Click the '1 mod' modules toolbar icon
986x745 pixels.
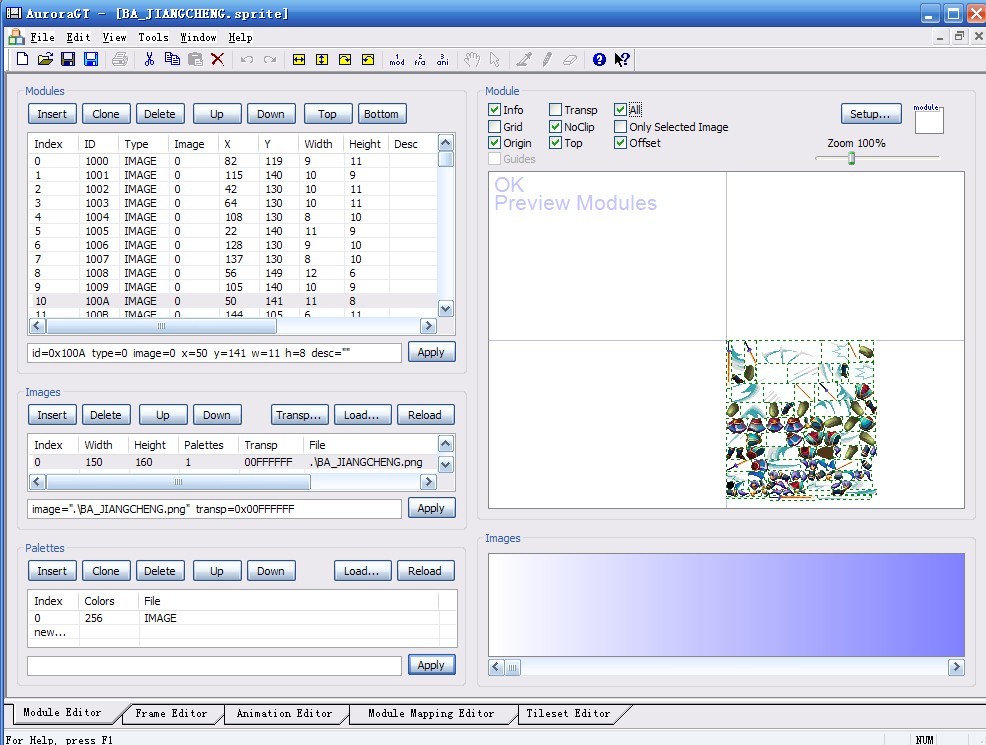[397, 60]
